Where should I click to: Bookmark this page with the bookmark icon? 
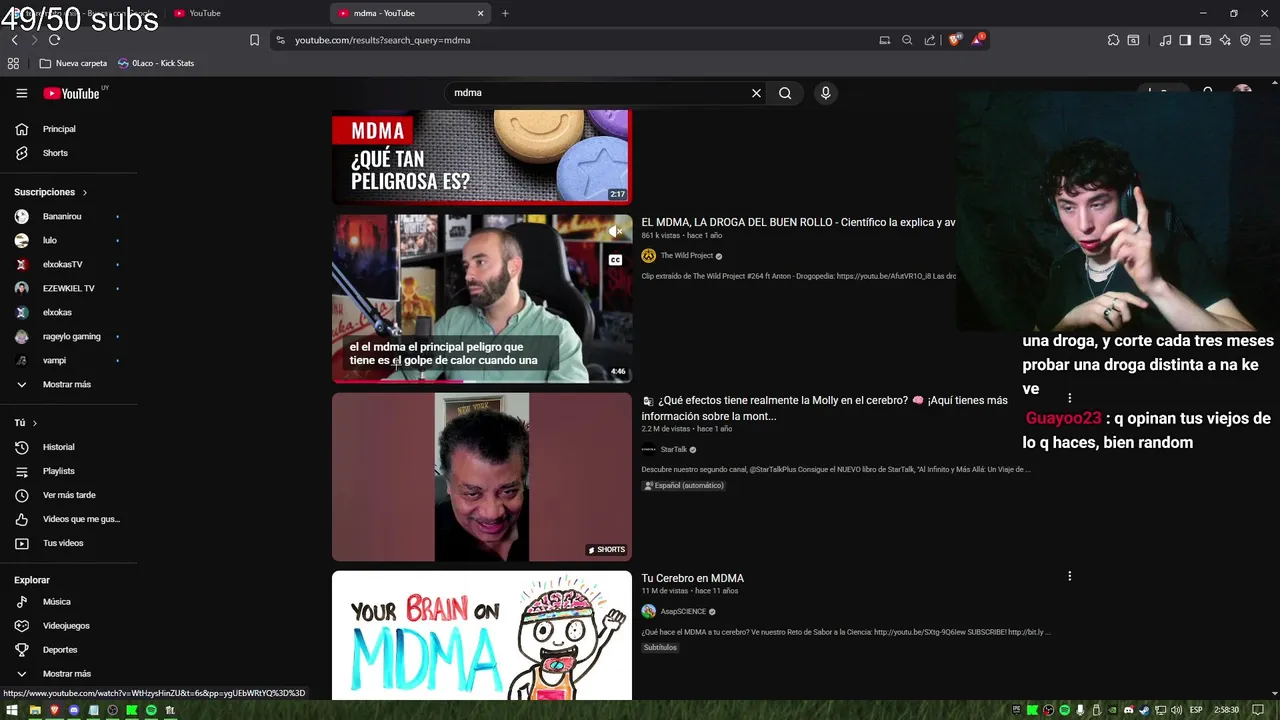[254, 40]
